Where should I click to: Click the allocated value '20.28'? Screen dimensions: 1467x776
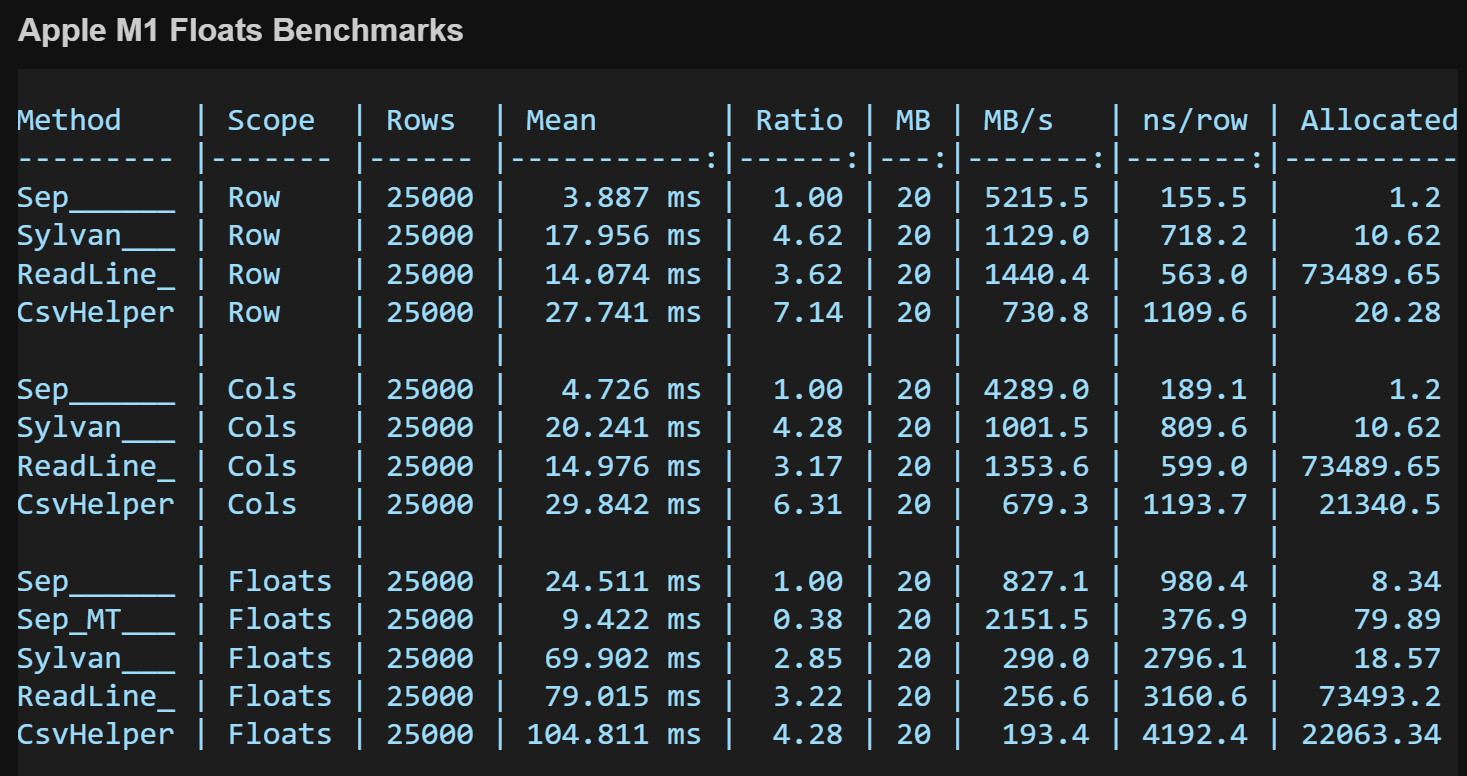[x=1397, y=312]
